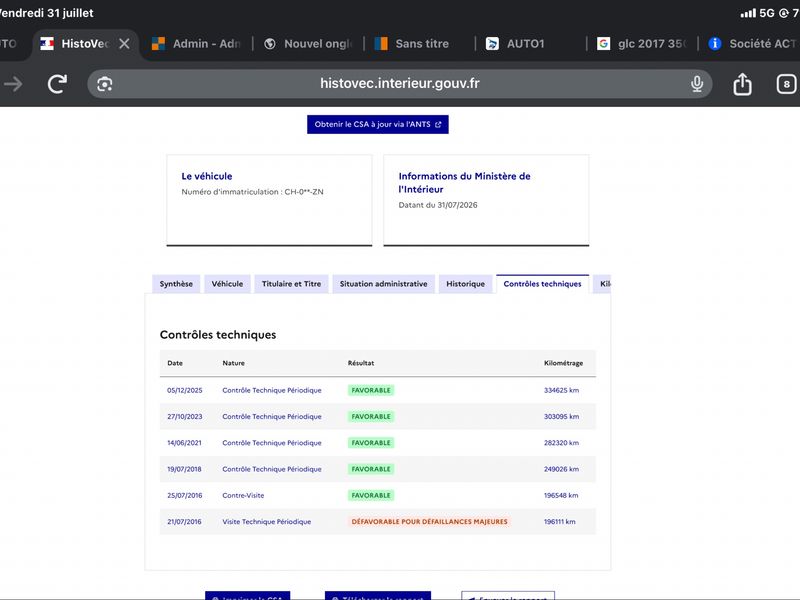
Task: Select the 05/12/2025 date cell
Action: [185, 390]
